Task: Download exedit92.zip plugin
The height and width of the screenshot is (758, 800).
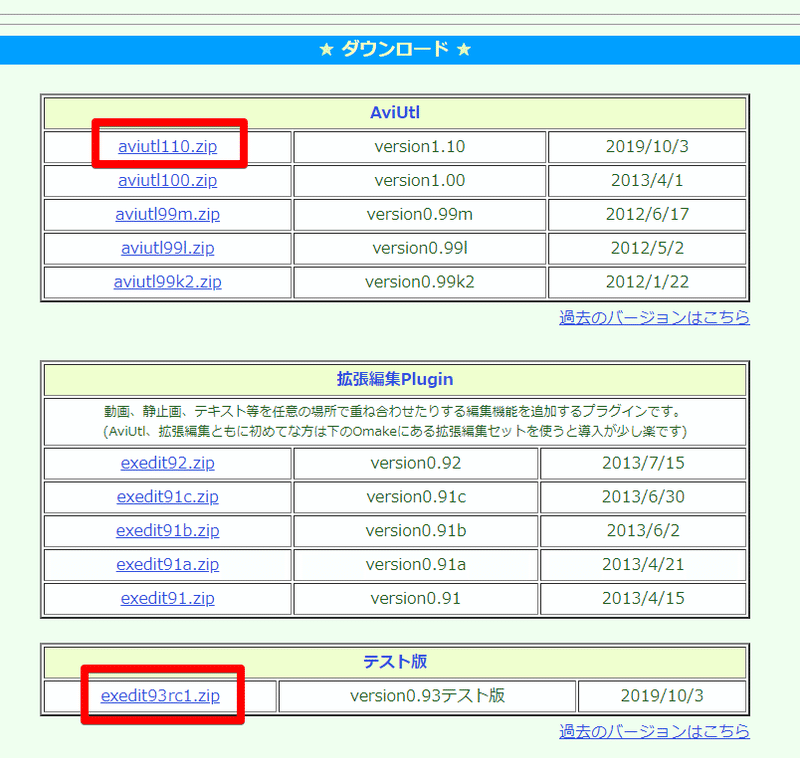Action: point(167,463)
